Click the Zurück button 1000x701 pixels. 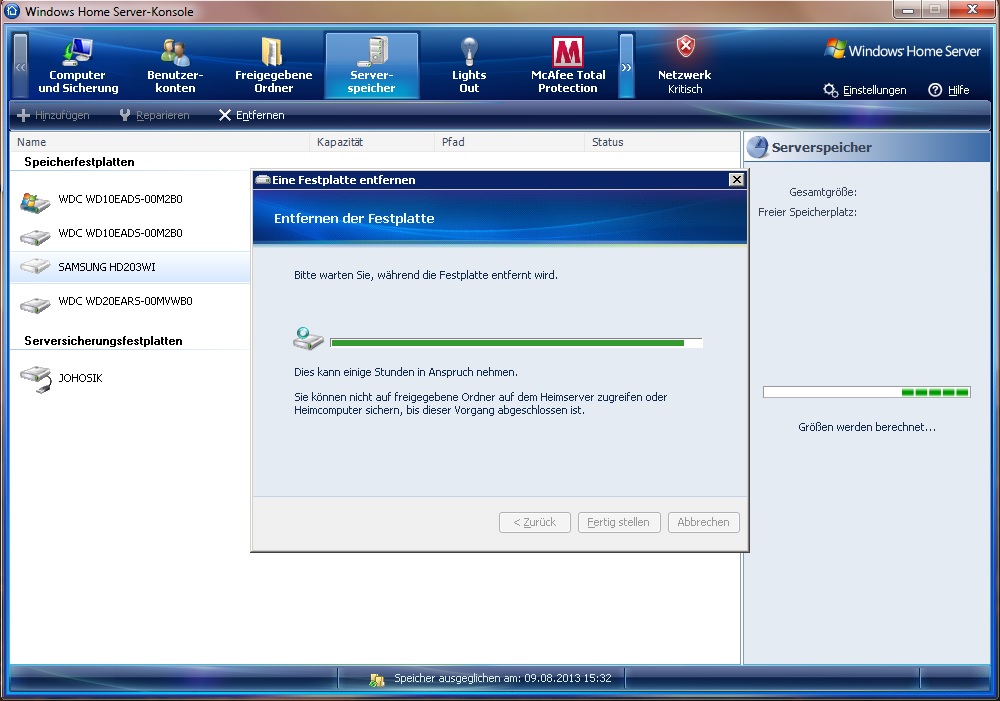(534, 522)
